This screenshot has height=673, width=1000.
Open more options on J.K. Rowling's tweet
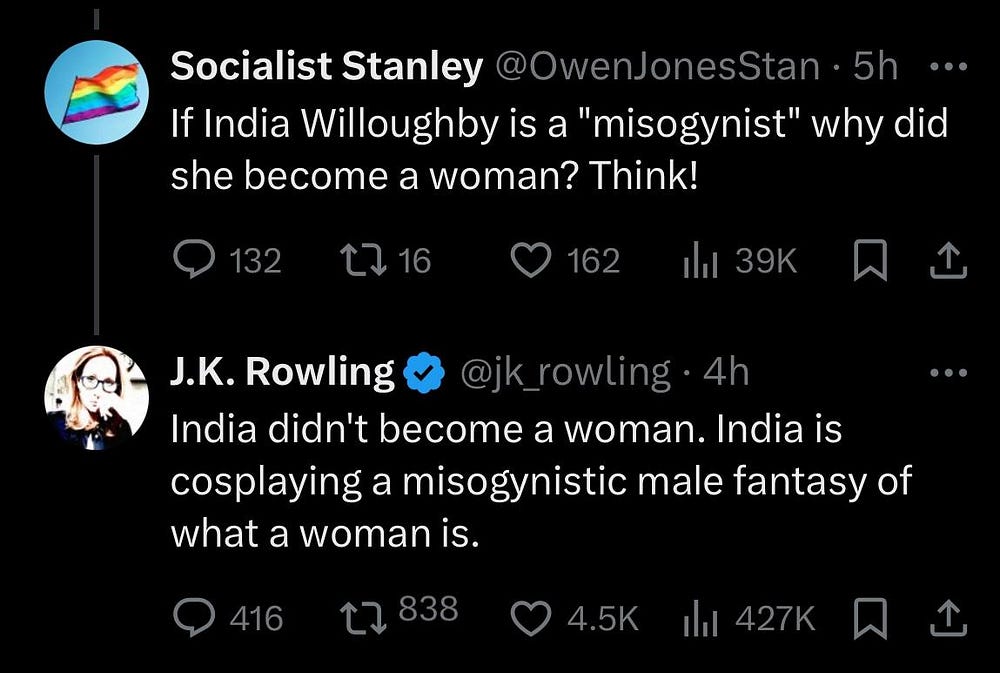pos(948,373)
